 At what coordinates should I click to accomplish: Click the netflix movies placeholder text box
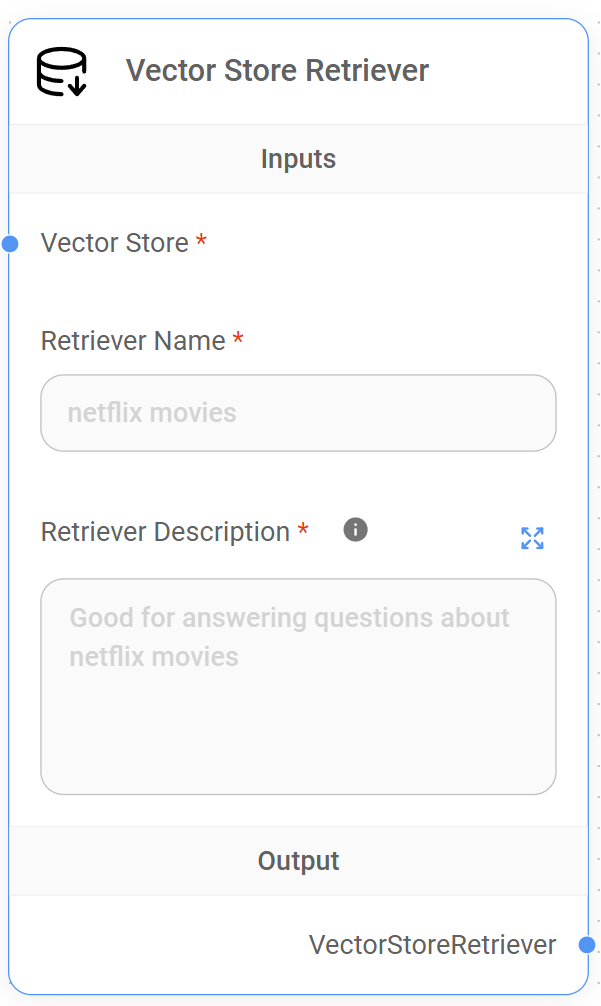[298, 412]
